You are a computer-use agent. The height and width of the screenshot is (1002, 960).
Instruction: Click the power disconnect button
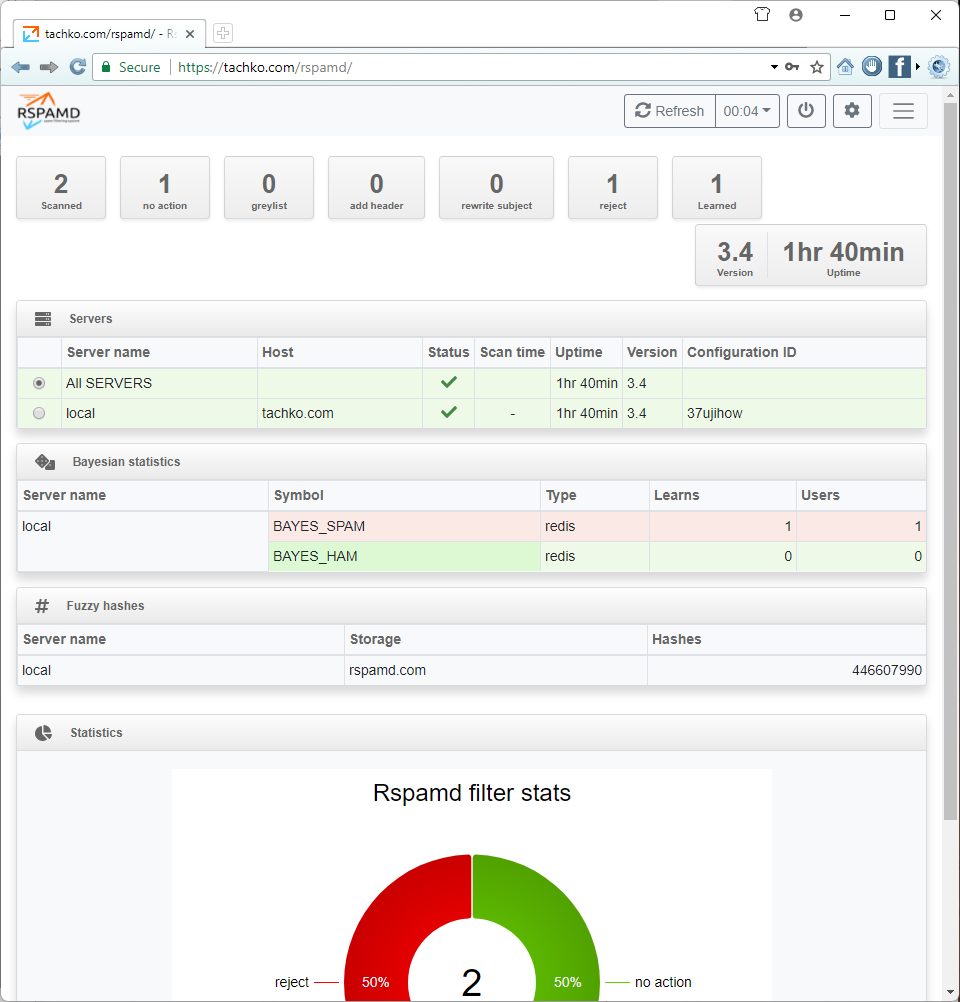(x=806, y=111)
